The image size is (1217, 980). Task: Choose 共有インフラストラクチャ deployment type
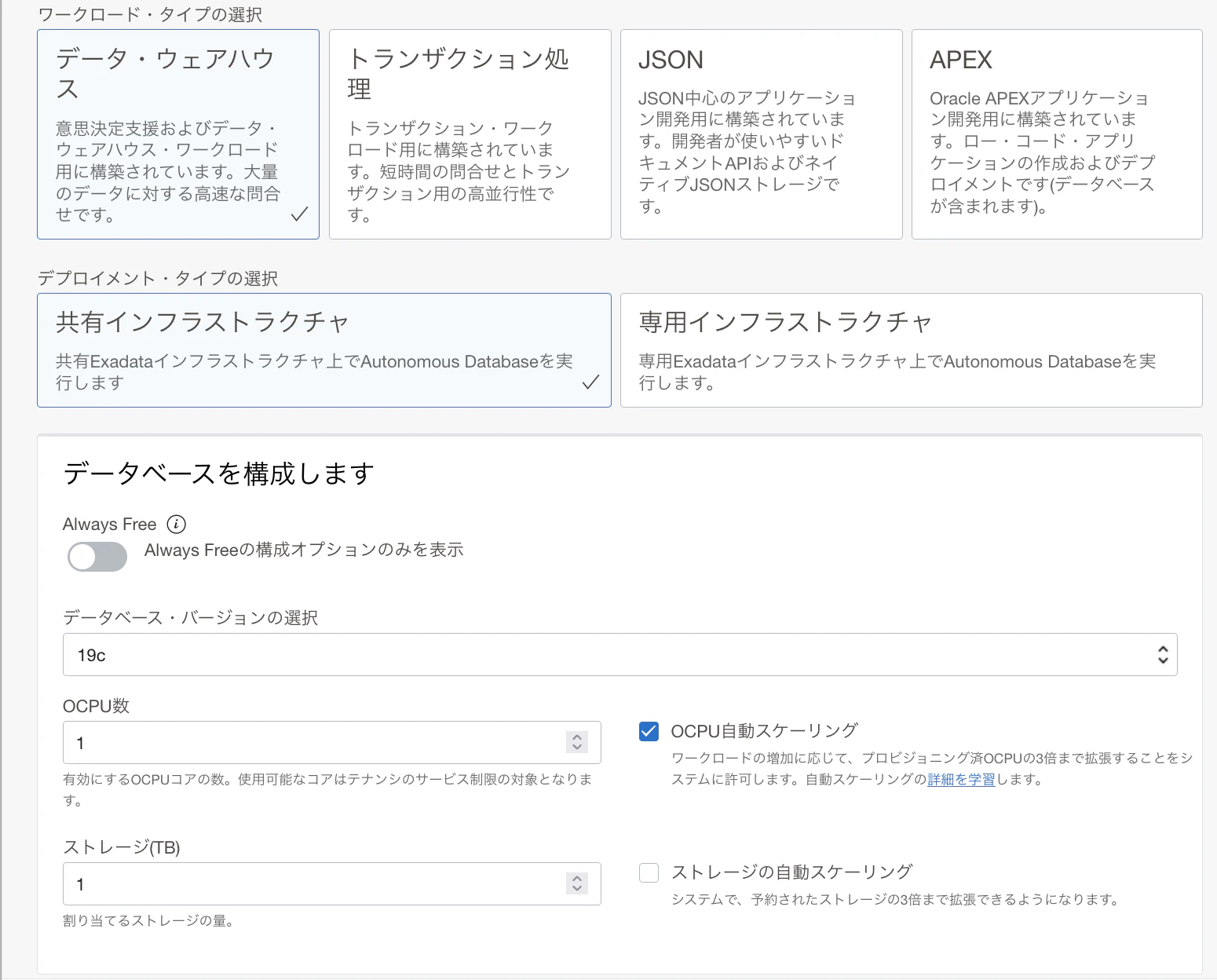click(324, 350)
